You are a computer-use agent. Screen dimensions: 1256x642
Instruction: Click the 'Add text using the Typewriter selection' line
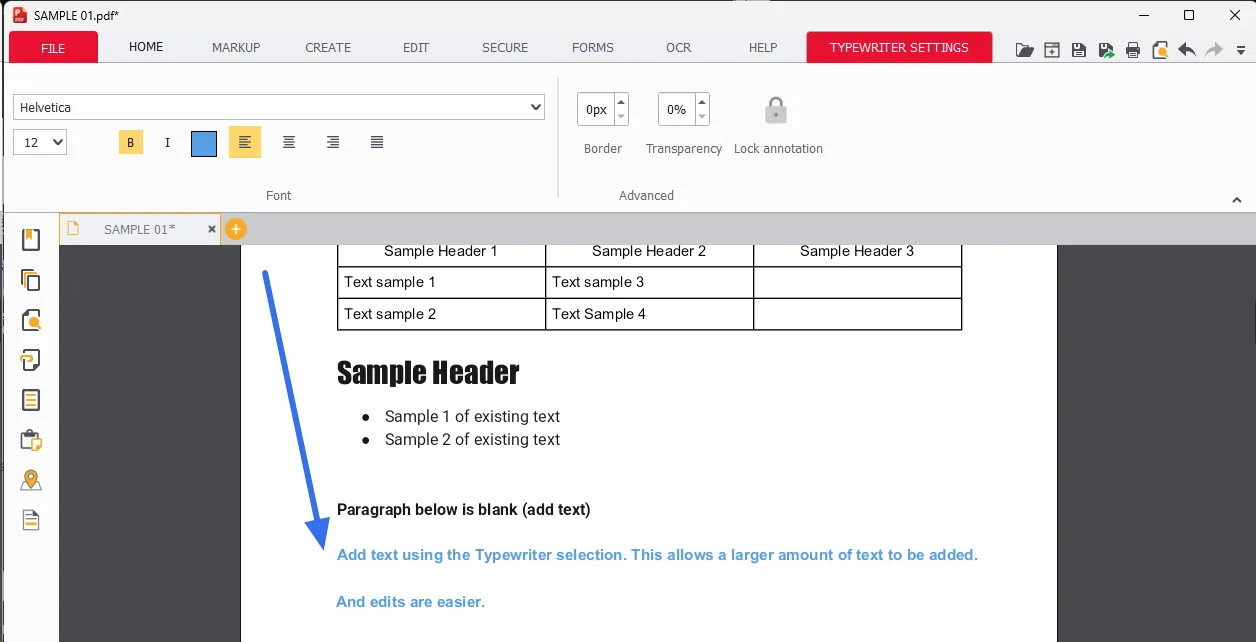[657, 555]
